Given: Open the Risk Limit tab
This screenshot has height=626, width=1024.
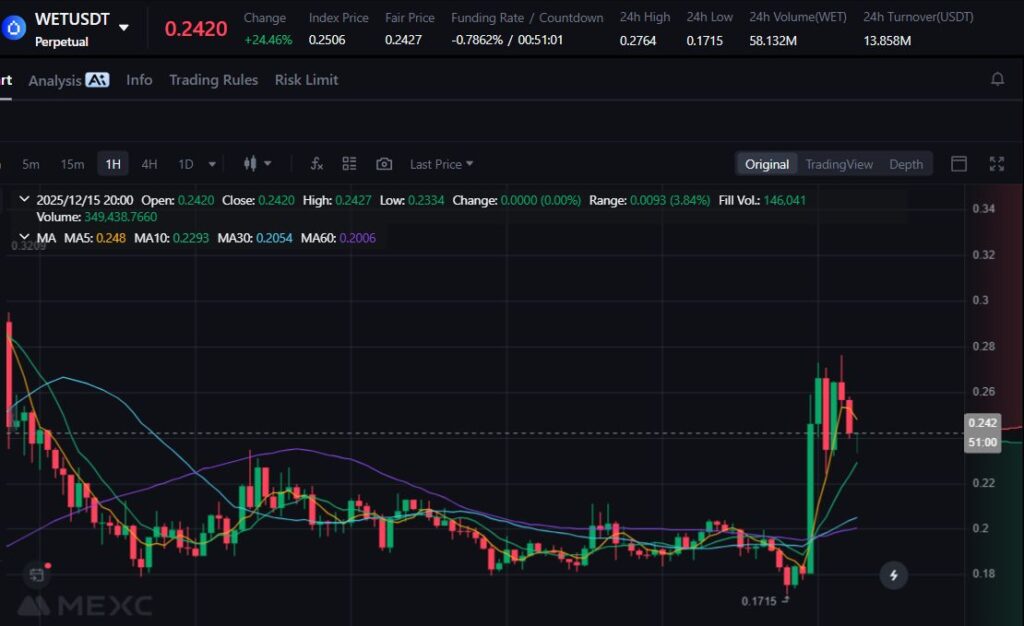Looking at the screenshot, I should [x=306, y=80].
